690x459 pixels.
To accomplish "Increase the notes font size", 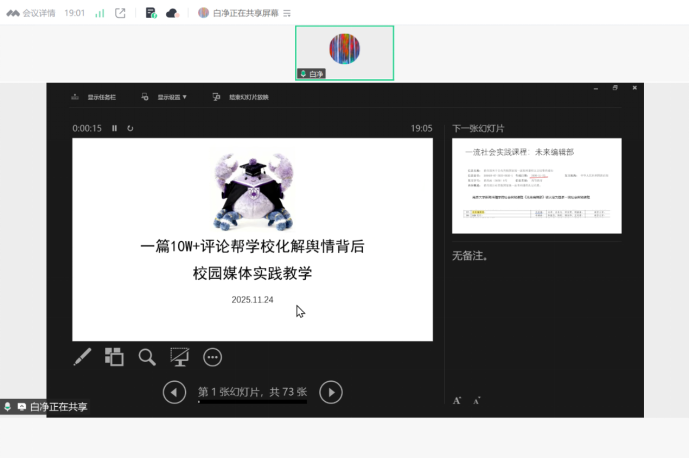I will [x=457, y=400].
